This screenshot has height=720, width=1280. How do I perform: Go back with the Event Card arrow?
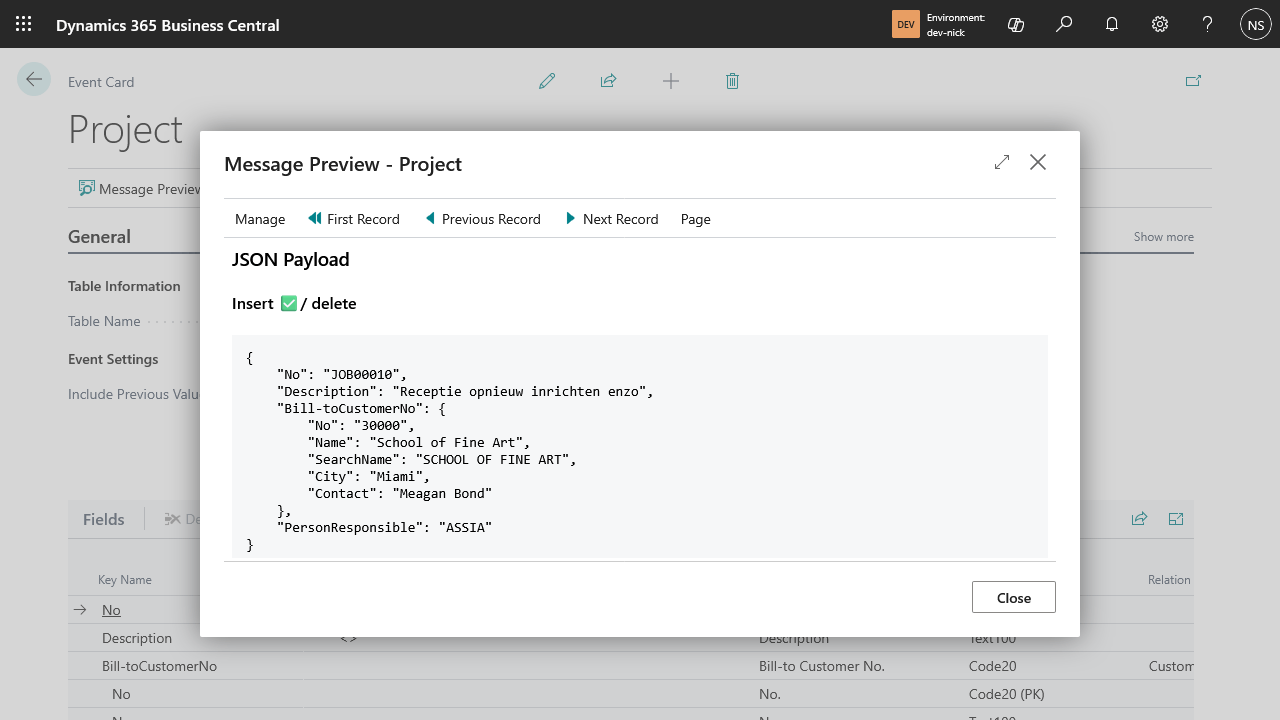click(34, 80)
